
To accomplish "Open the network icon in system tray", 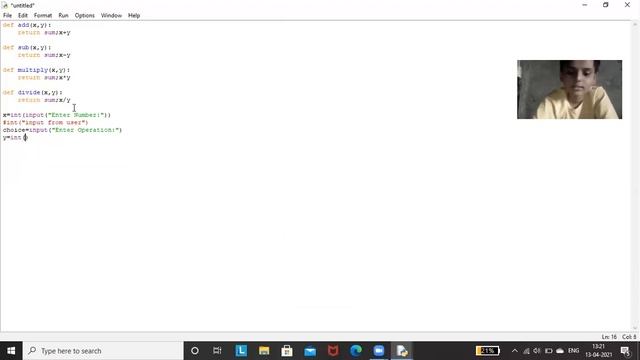I will point(527,351).
